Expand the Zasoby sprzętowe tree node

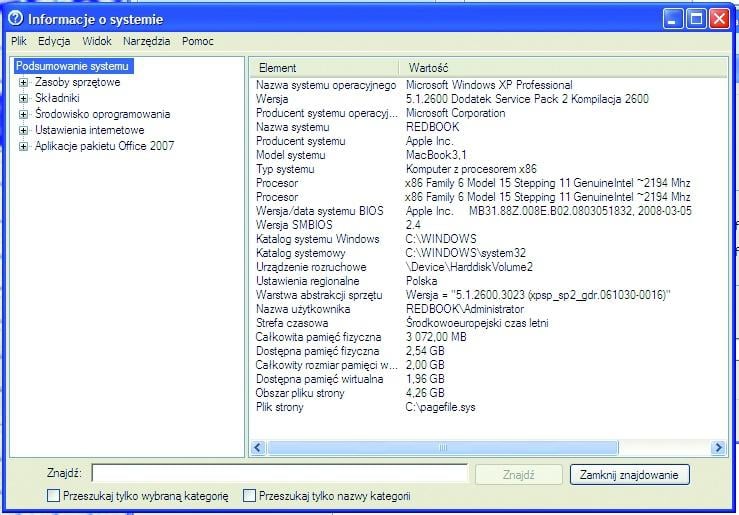tap(23, 83)
